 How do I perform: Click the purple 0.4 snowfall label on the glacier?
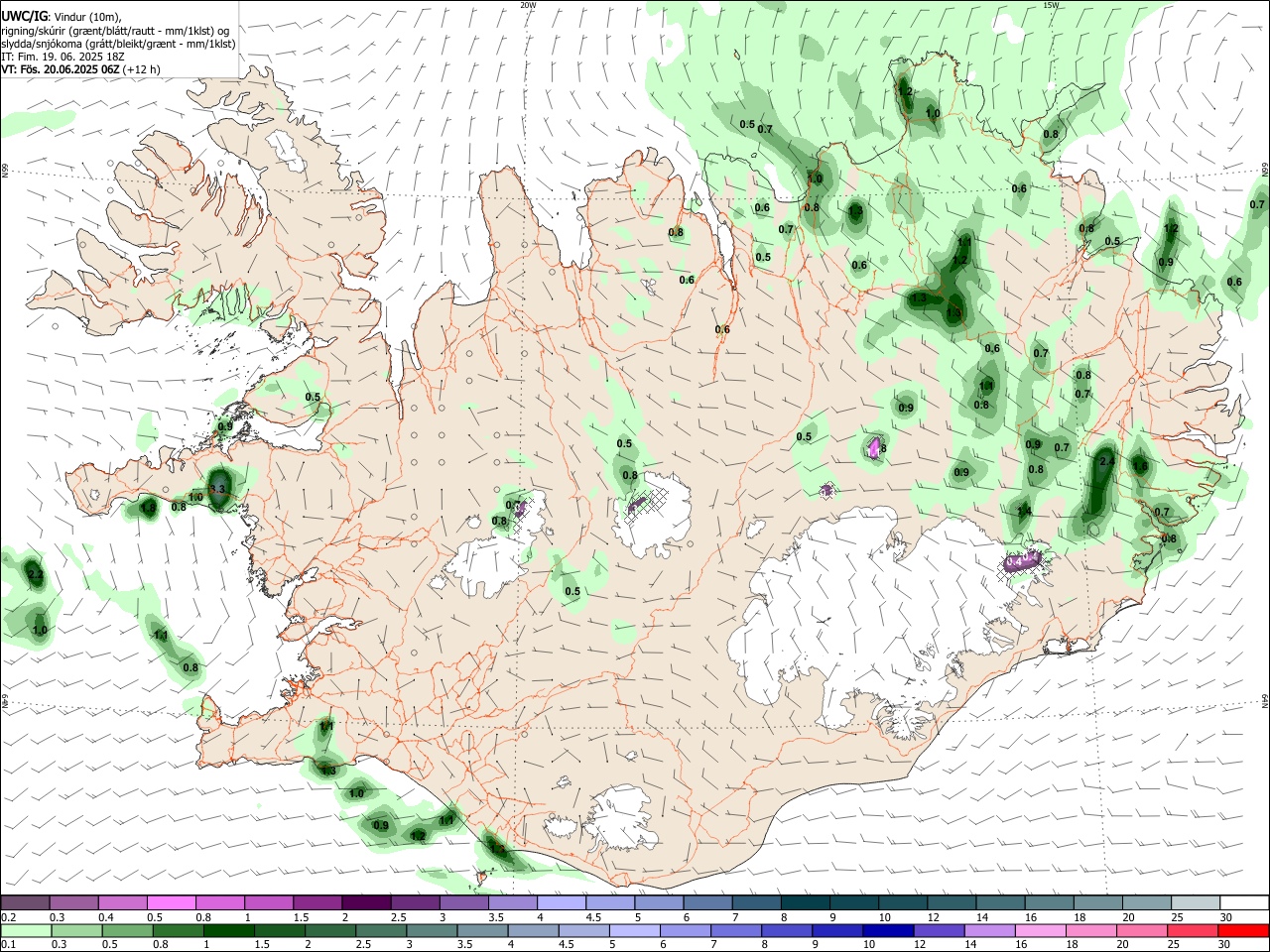point(1014,562)
